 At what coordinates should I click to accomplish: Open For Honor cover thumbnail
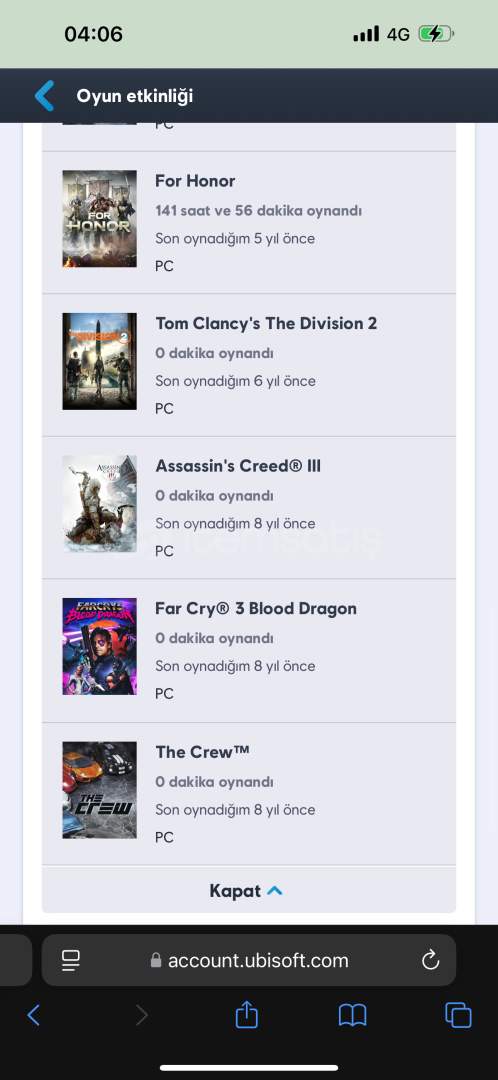(99, 219)
